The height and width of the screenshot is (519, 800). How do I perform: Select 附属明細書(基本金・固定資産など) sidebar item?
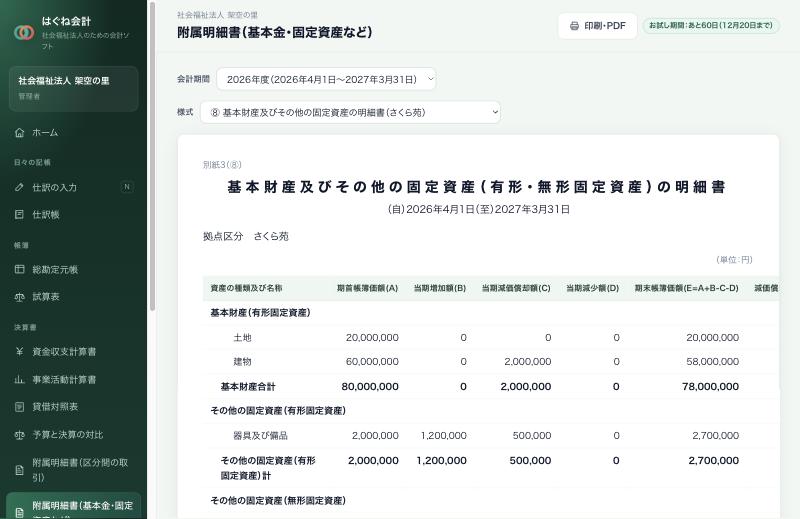[73, 506]
